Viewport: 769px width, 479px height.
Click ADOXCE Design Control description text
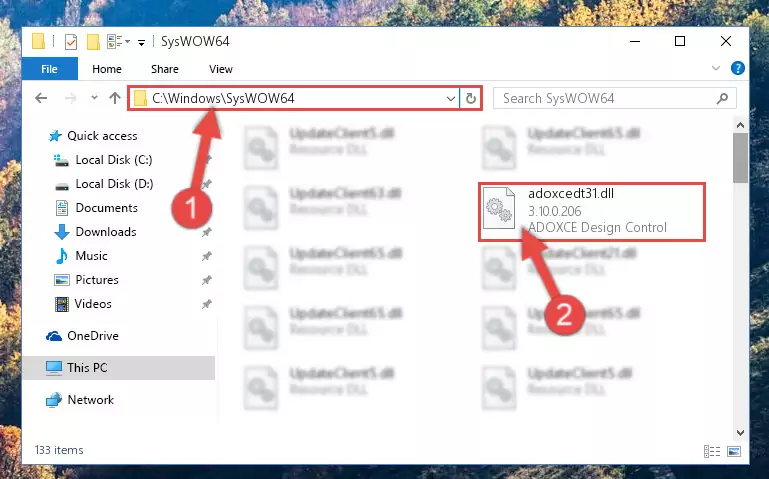597,227
